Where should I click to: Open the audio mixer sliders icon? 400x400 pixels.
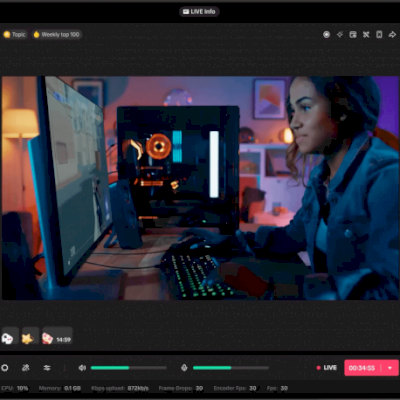click(47, 368)
